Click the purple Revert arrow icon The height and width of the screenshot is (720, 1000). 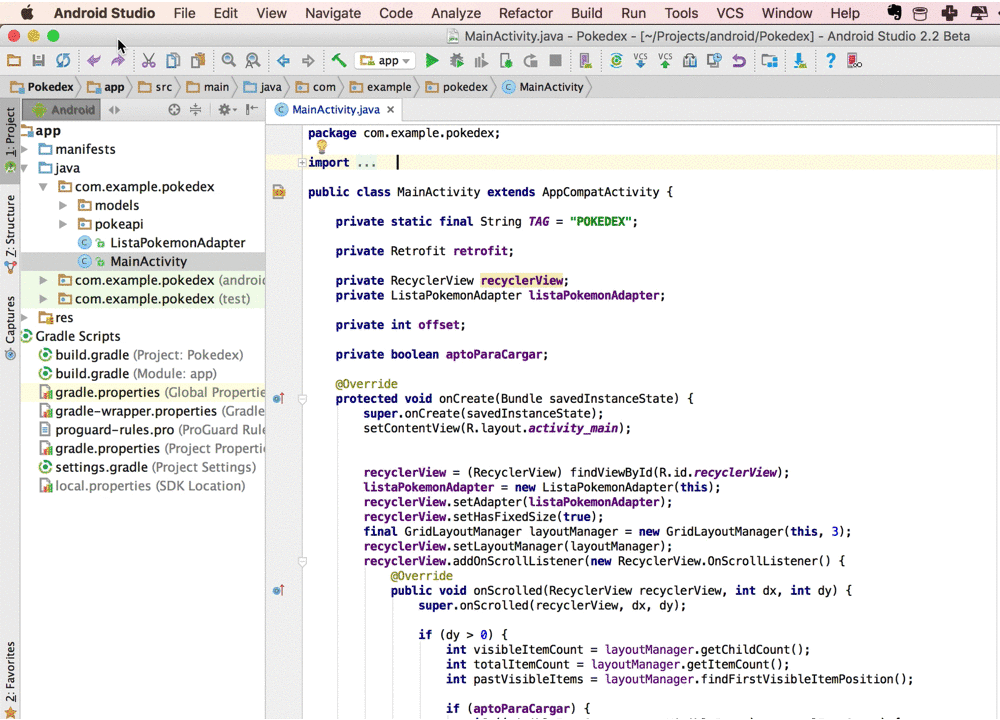739,61
